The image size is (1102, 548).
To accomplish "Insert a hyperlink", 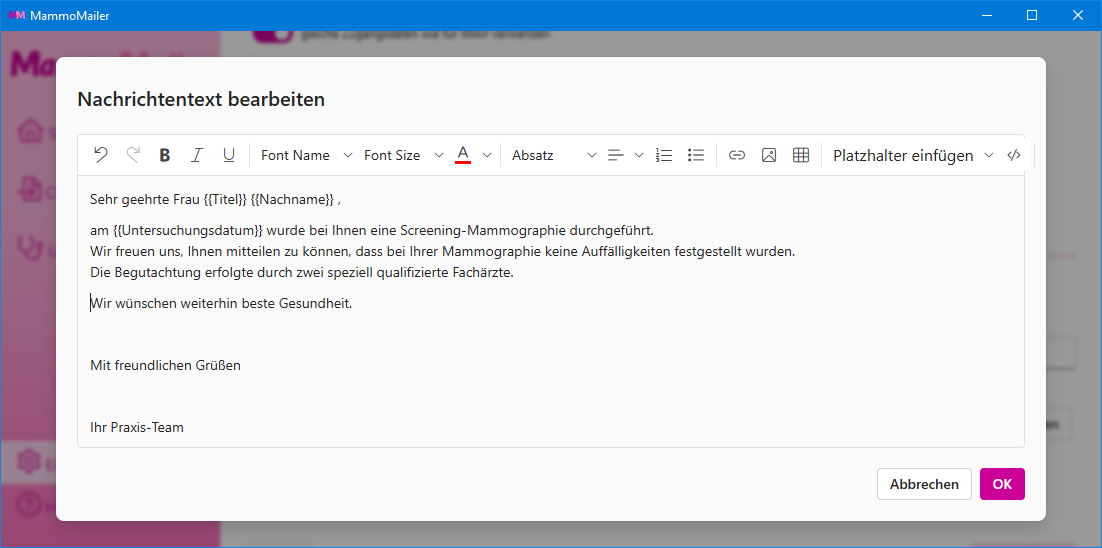I will (737, 155).
